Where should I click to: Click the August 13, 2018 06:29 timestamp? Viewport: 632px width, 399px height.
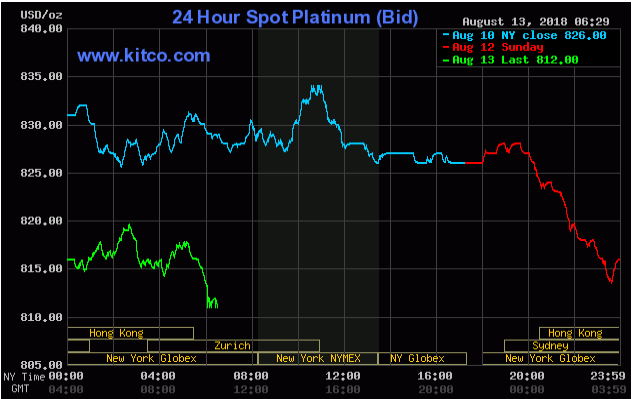536,21
